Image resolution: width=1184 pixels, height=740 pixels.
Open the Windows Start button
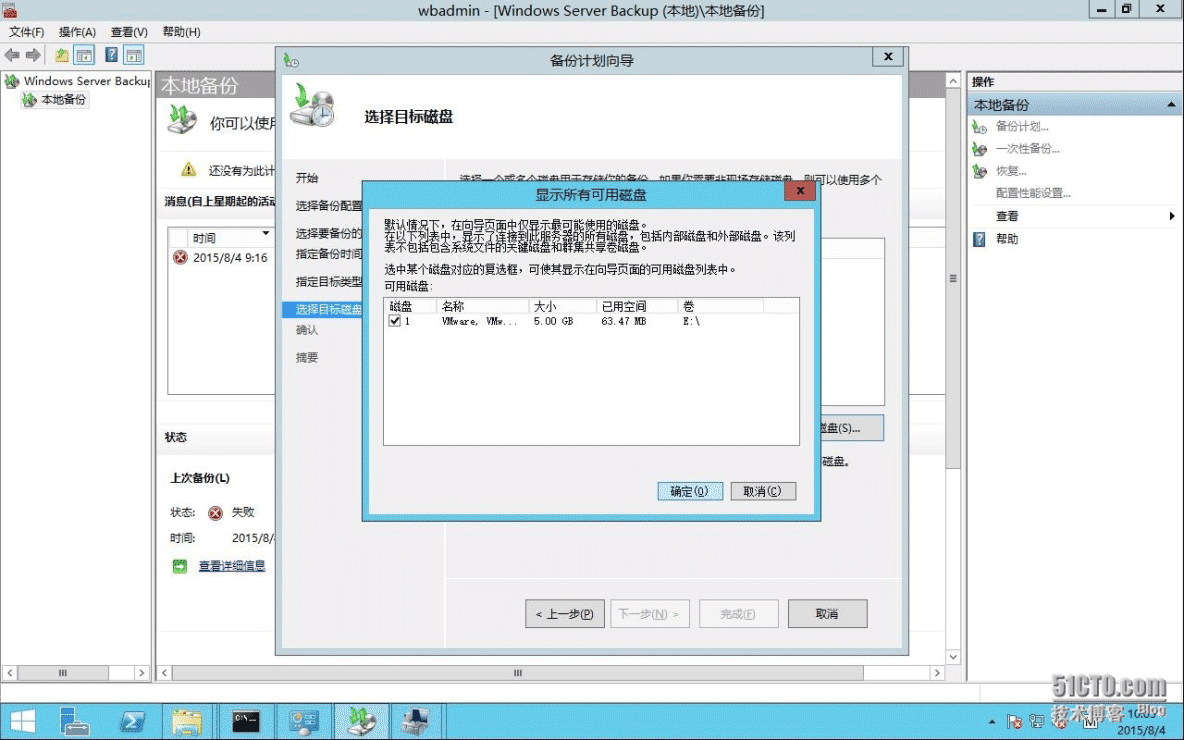(23, 722)
